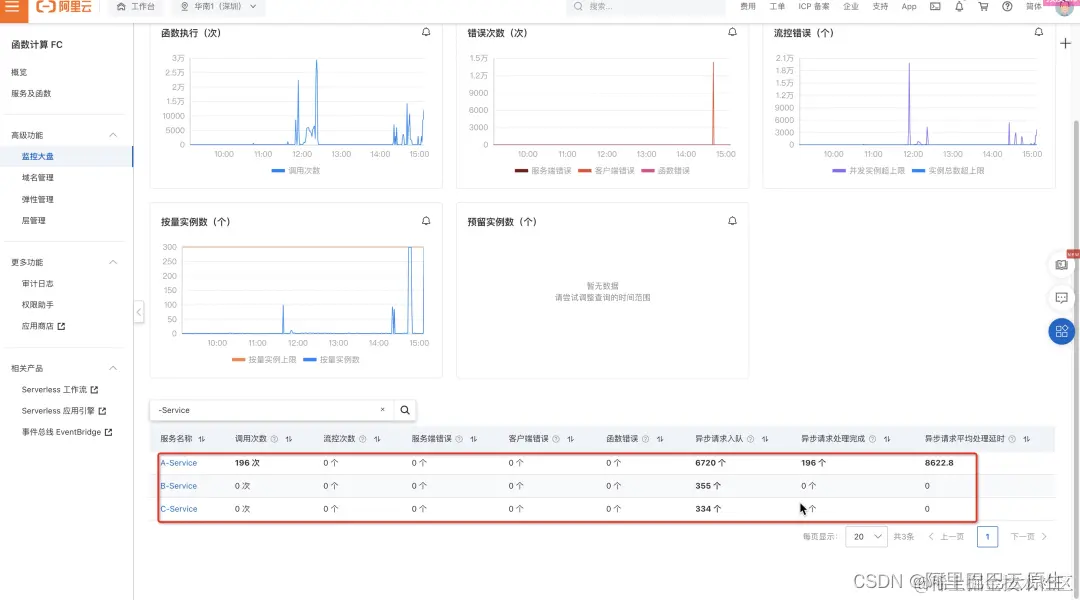Viewport: 1080px width, 600px height.
Task: Sort by 调用次数 column
Action: coord(289,439)
